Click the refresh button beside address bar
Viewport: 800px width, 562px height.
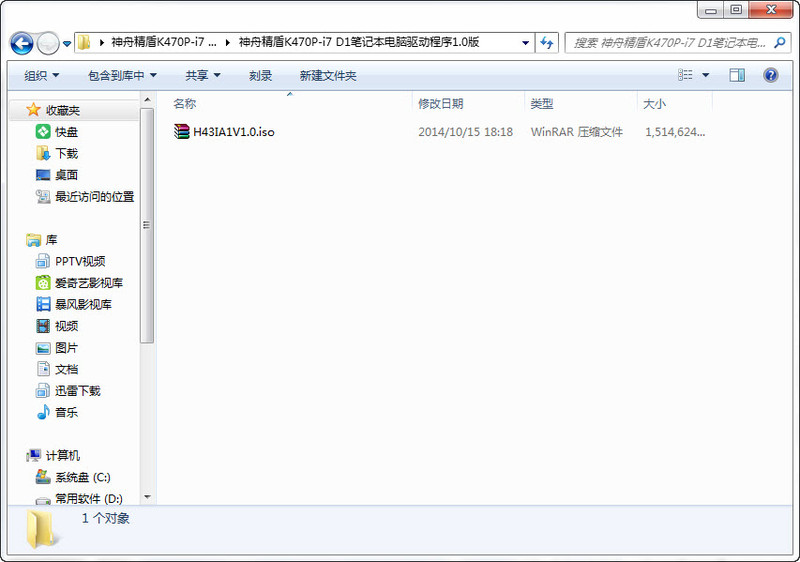(x=547, y=43)
